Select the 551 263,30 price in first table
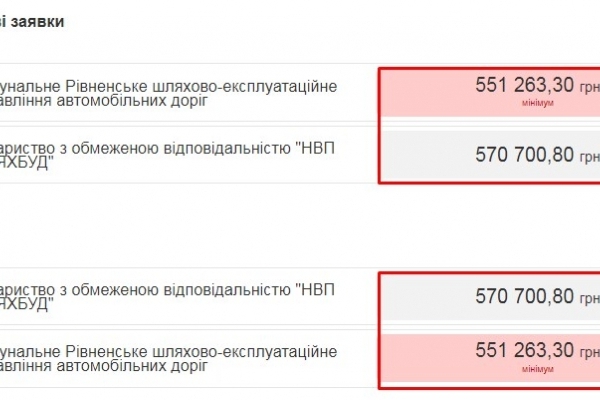 525,84
